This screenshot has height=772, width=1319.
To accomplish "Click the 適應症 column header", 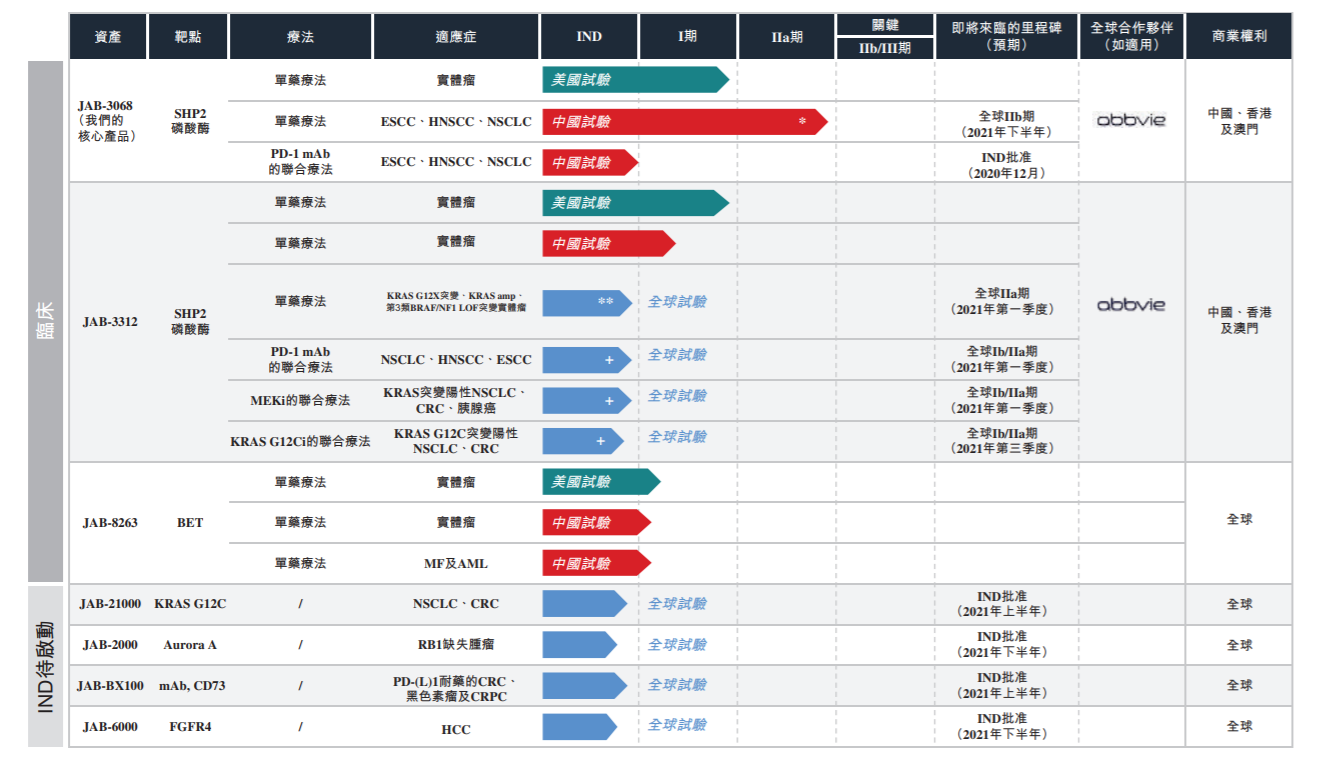I will (x=456, y=37).
